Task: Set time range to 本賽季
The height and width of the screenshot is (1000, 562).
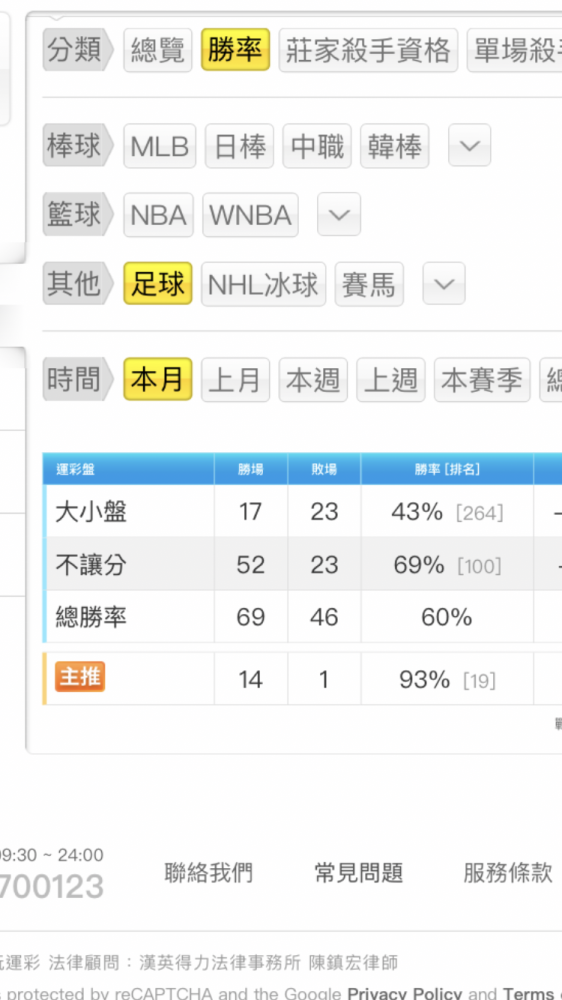Action: coord(482,380)
